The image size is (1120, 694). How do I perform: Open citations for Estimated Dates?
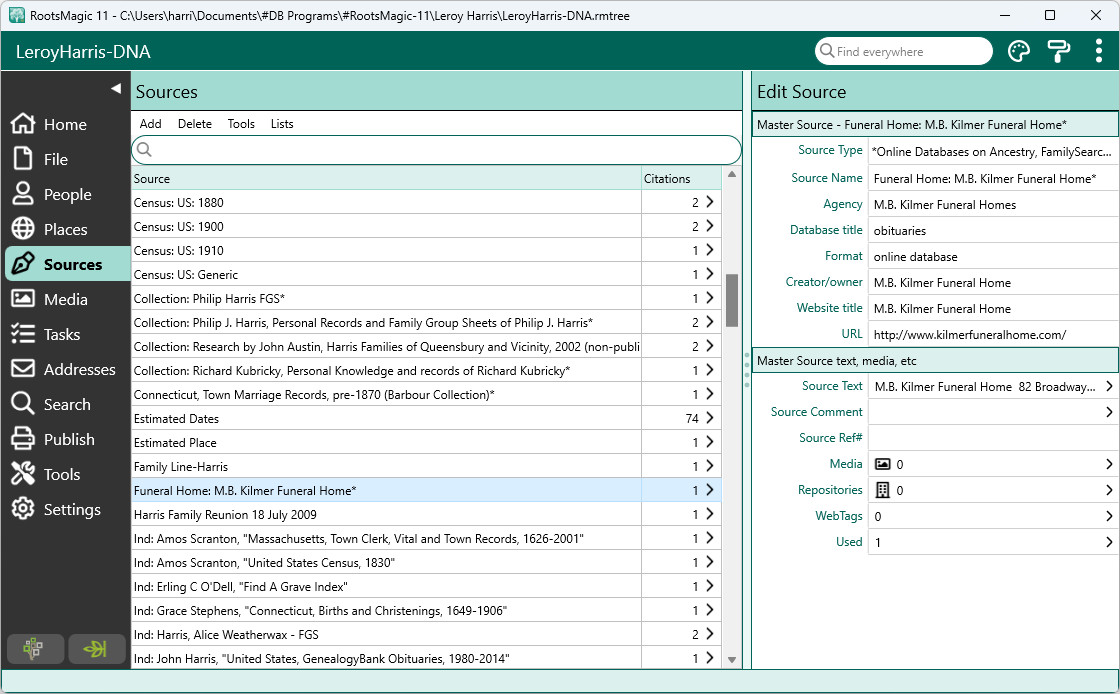point(709,418)
